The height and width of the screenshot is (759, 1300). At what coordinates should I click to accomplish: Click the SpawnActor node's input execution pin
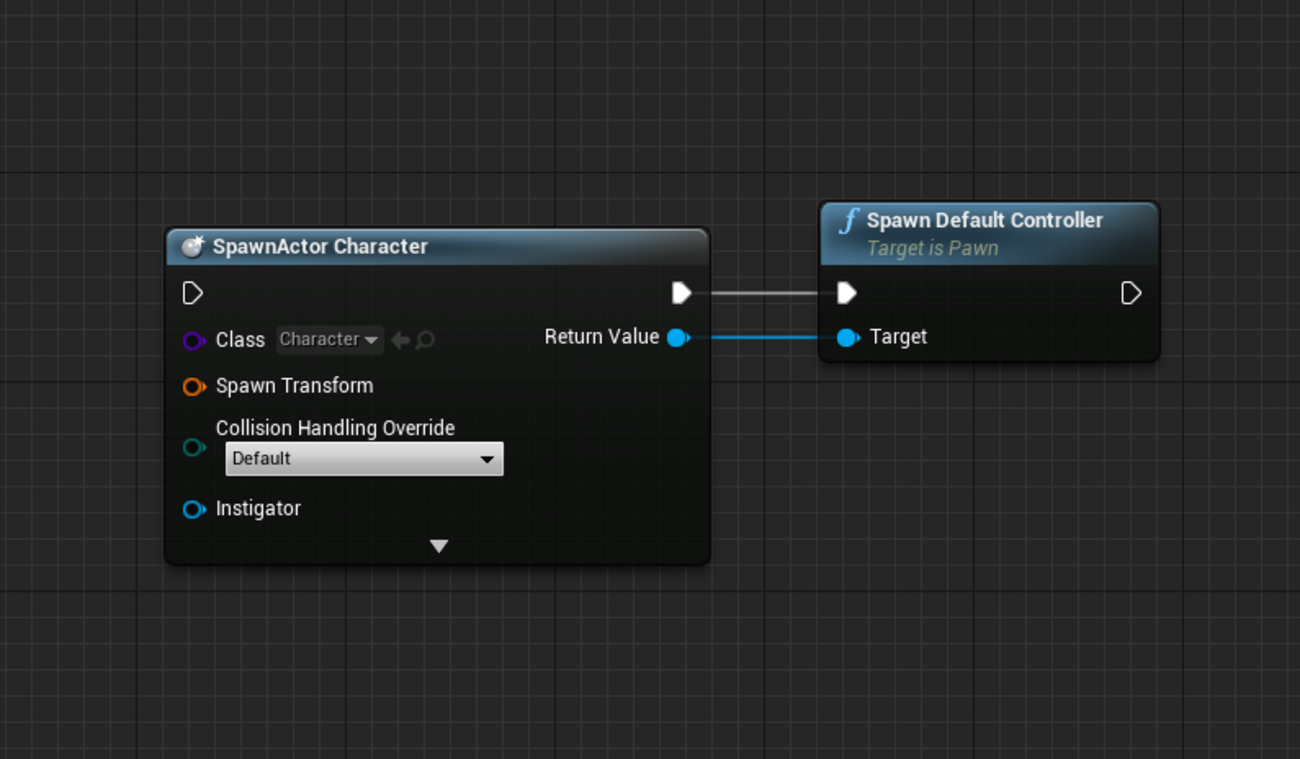(x=193, y=293)
